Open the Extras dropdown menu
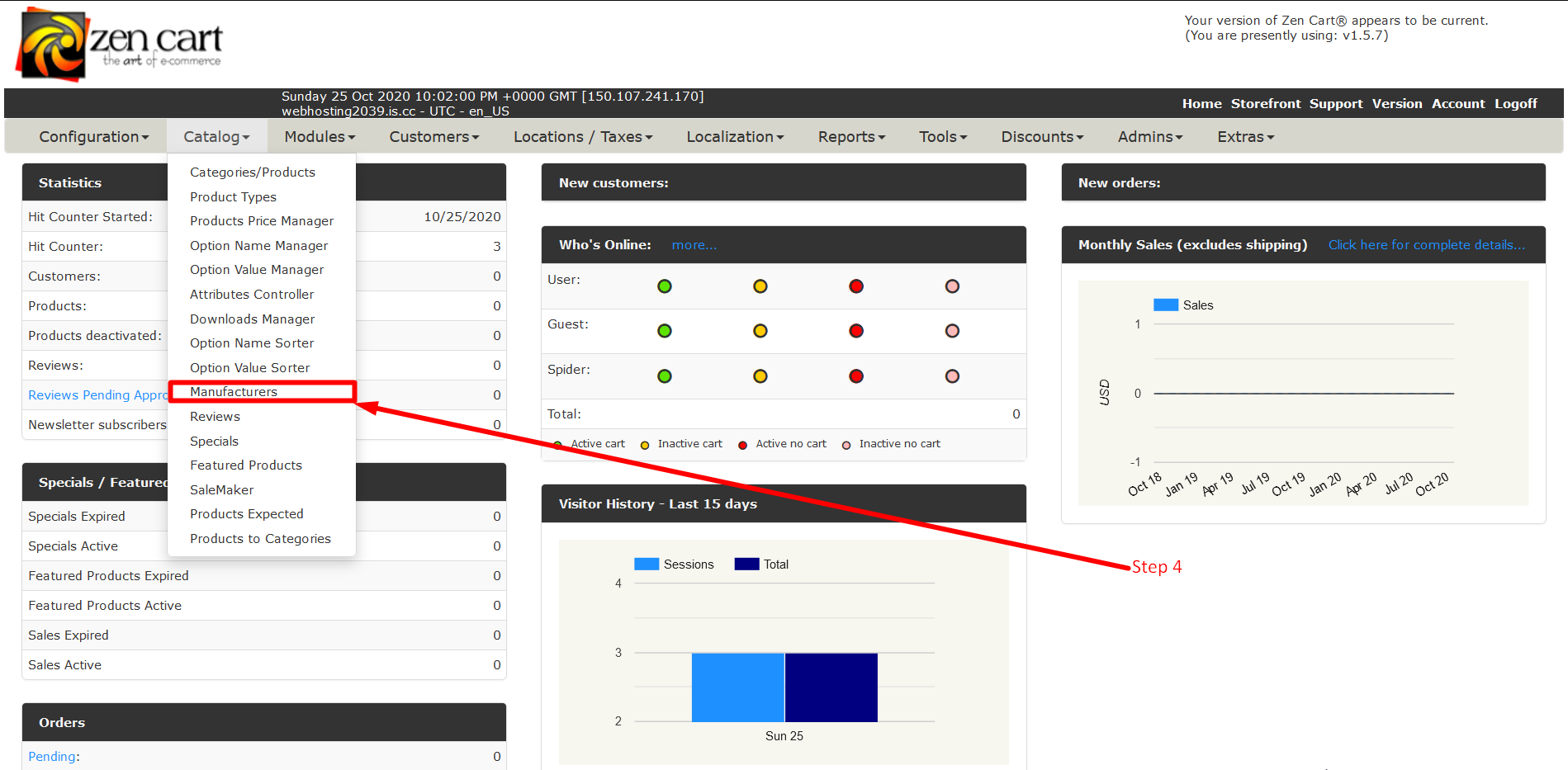Viewport: 1568px width, 770px height. pos(1245,137)
